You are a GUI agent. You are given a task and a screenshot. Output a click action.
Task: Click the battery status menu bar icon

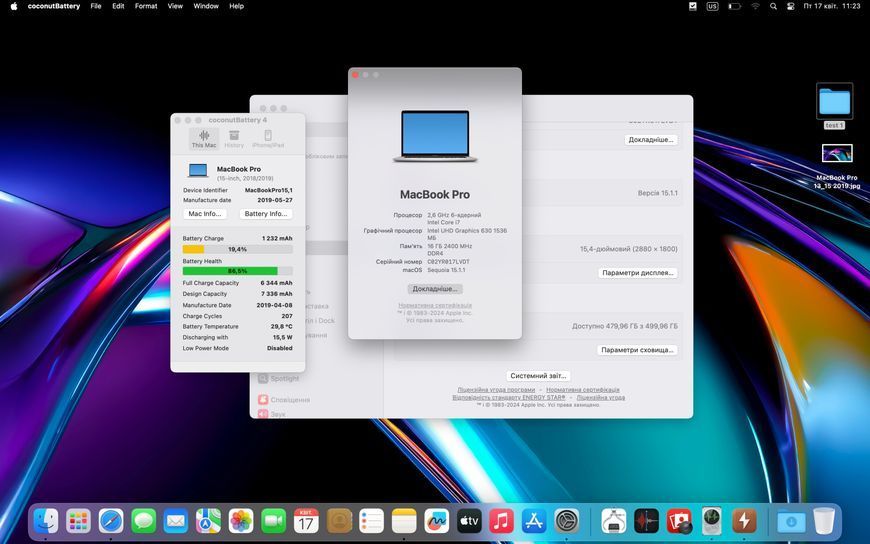734,6
